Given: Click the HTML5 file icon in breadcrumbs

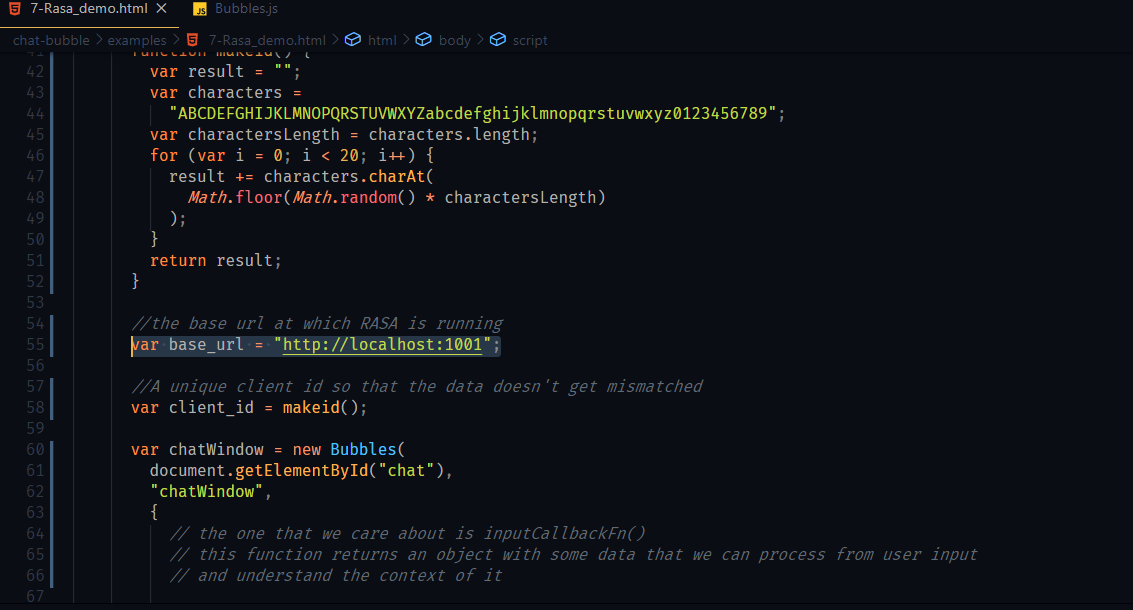Looking at the screenshot, I should [193, 40].
